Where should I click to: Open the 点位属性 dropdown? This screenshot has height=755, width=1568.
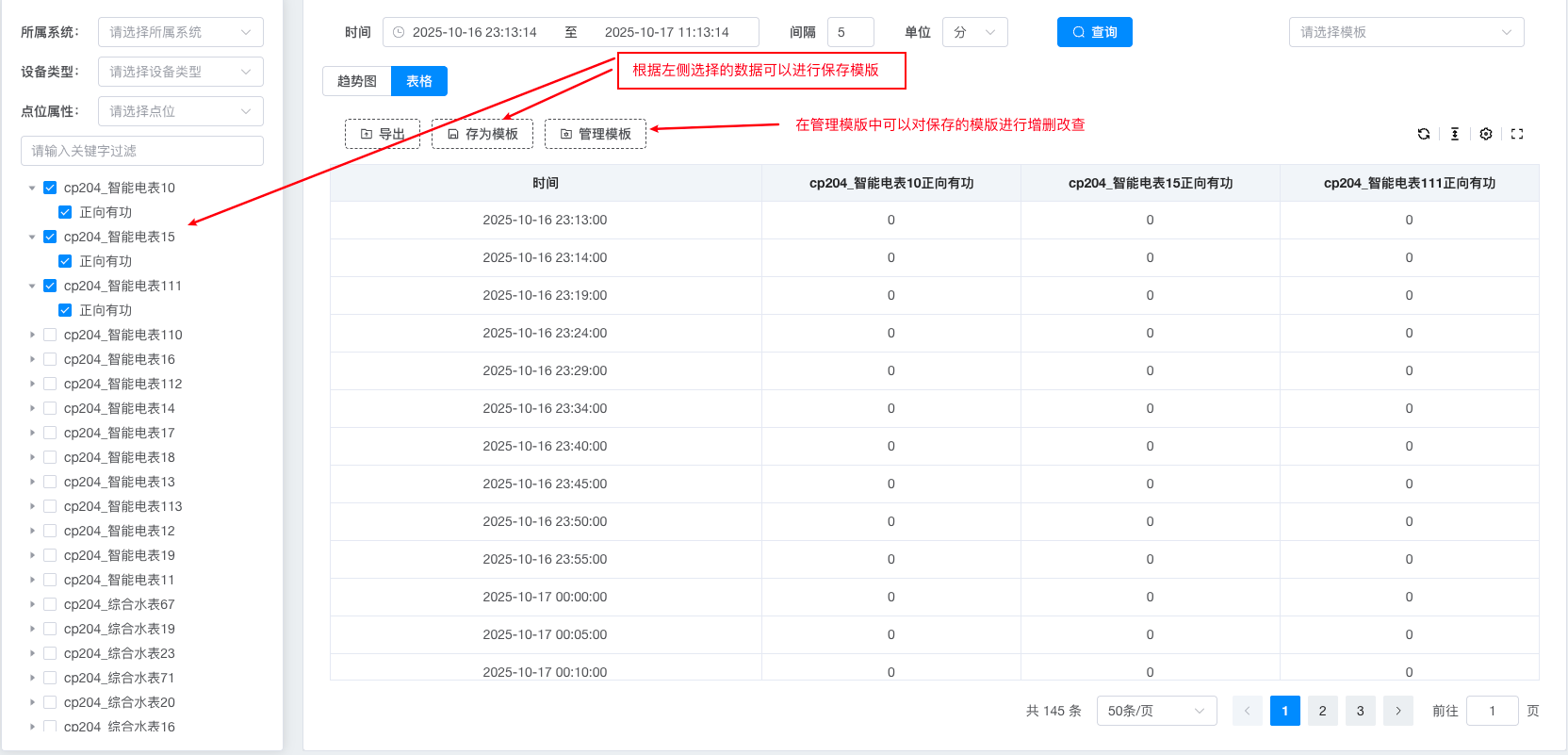pyautogui.click(x=181, y=111)
